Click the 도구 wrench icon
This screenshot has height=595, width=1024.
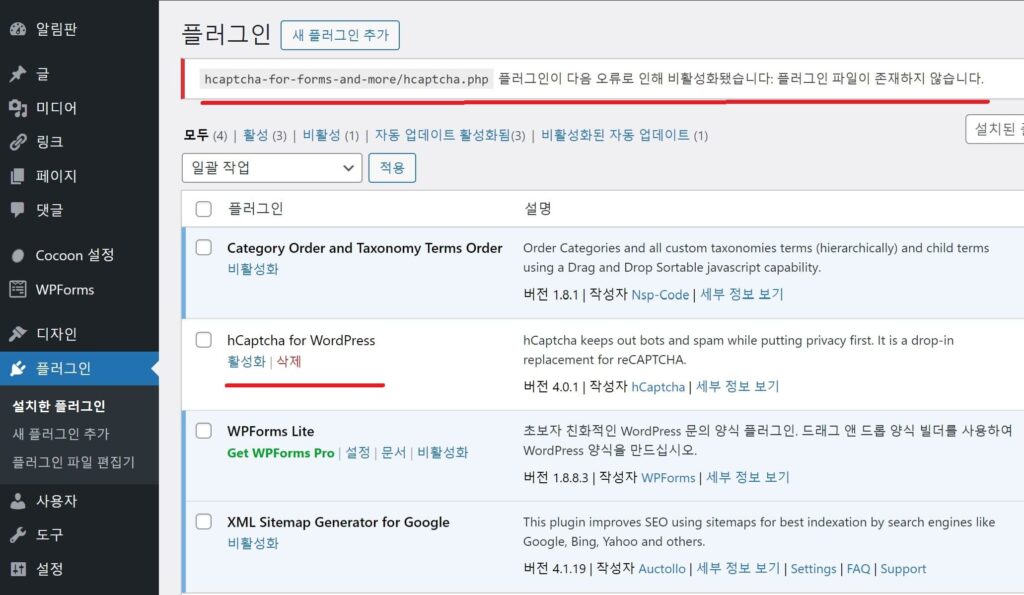point(18,535)
